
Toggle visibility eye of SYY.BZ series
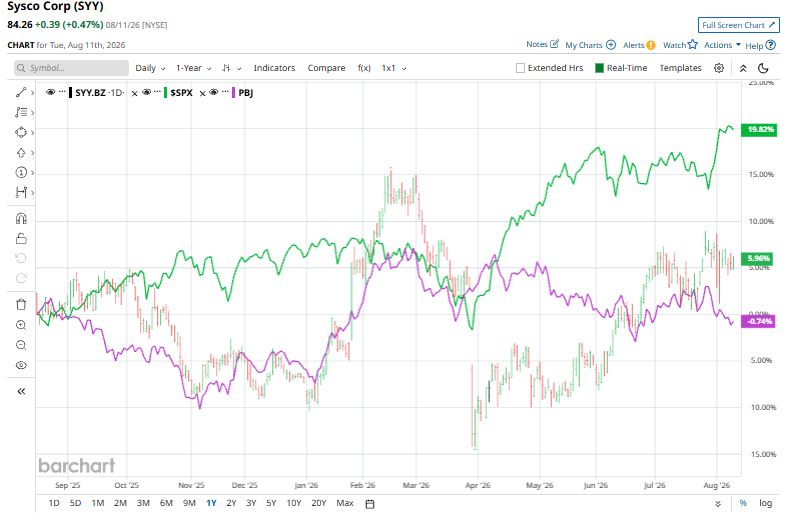pyautogui.click(x=50, y=92)
